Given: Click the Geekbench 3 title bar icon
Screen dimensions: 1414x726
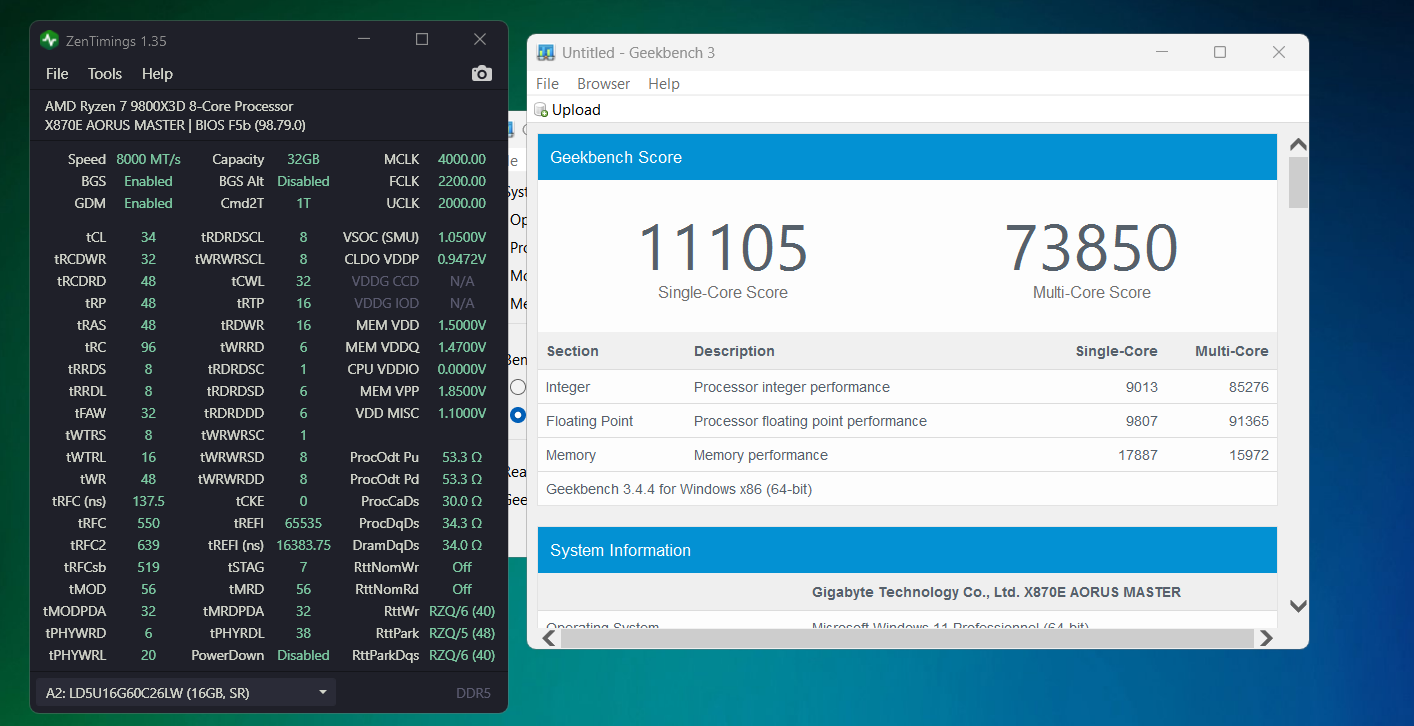Looking at the screenshot, I should [x=546, y=53].
